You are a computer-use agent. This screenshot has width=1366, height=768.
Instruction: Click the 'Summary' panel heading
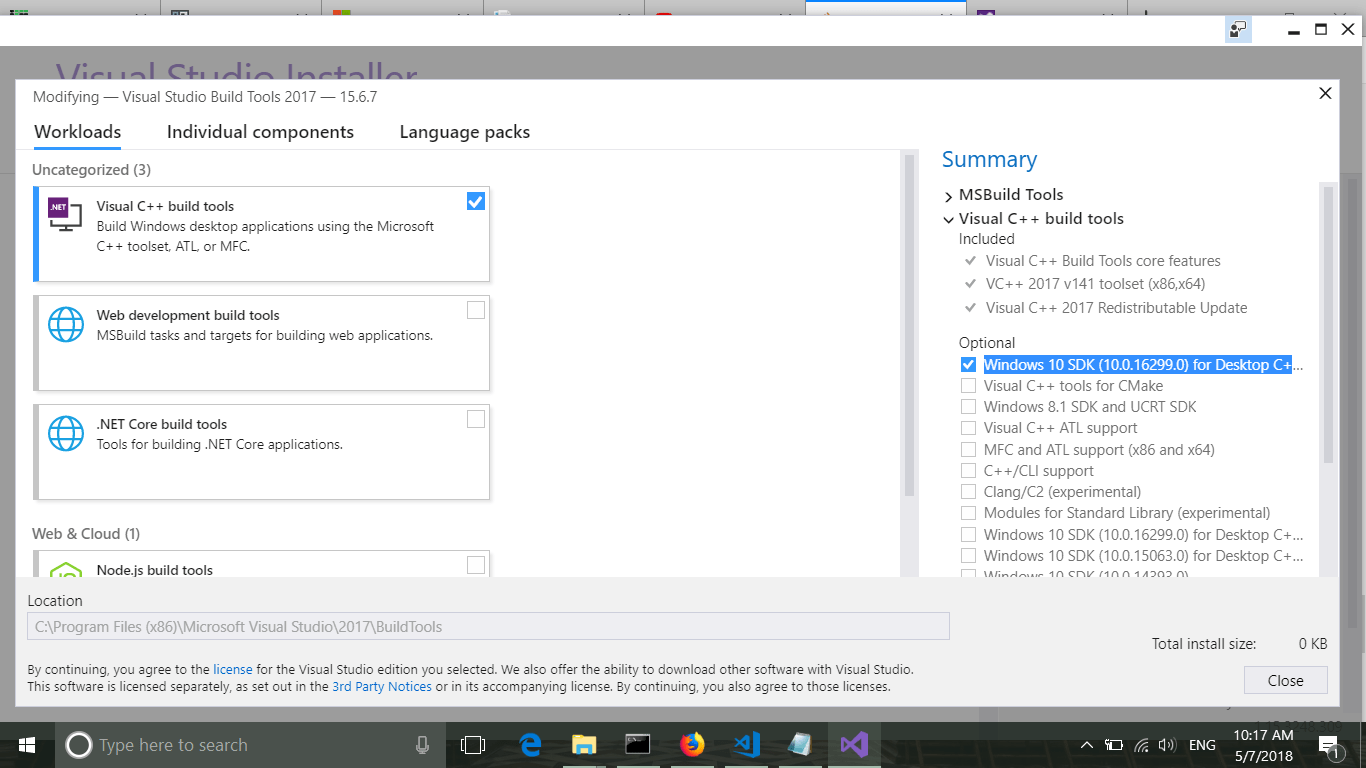[989, 160]
